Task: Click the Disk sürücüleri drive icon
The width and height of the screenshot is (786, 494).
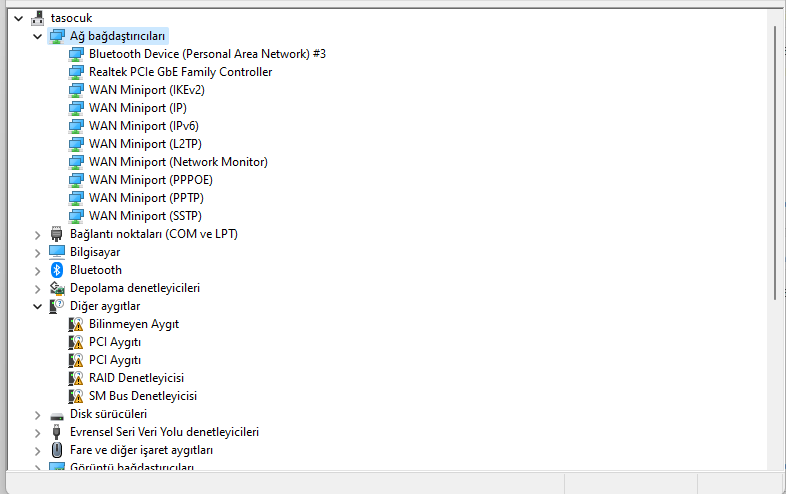Action: click(x=57, y=414)
